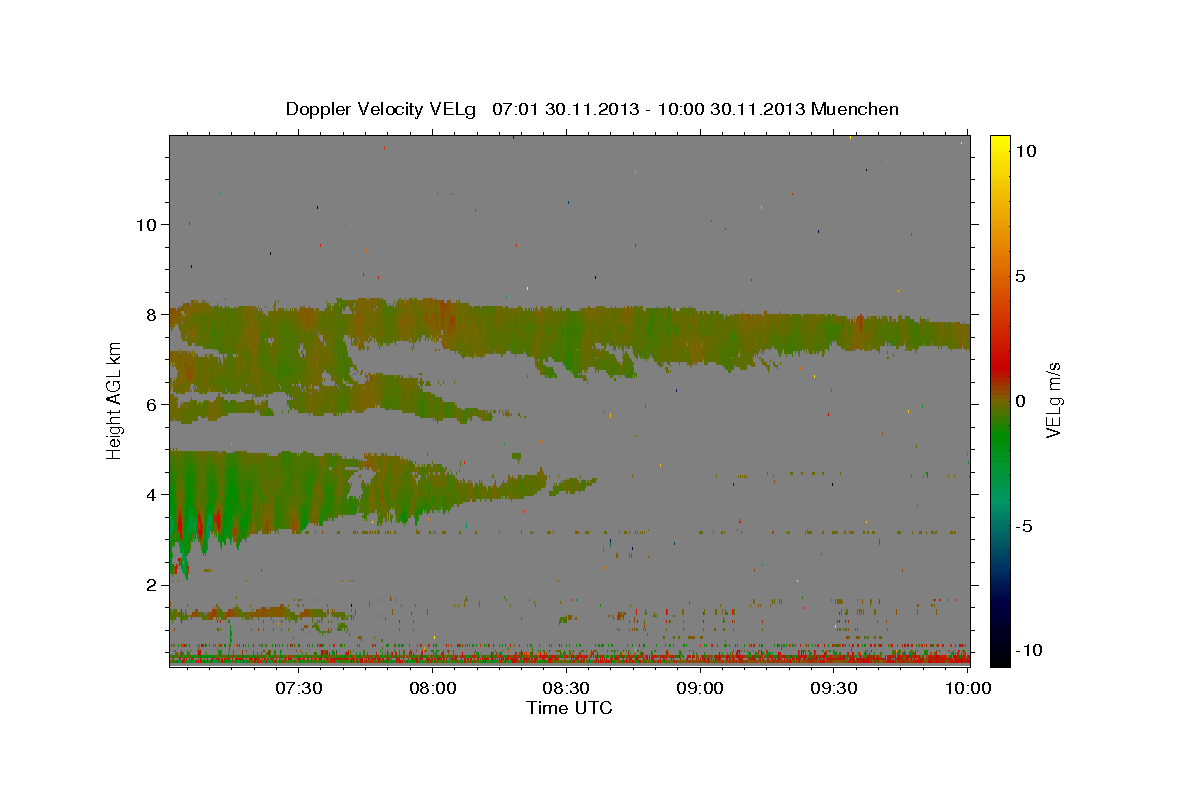Click the 09:30 time tick label

pyautogui.click(x=835, y=688)
